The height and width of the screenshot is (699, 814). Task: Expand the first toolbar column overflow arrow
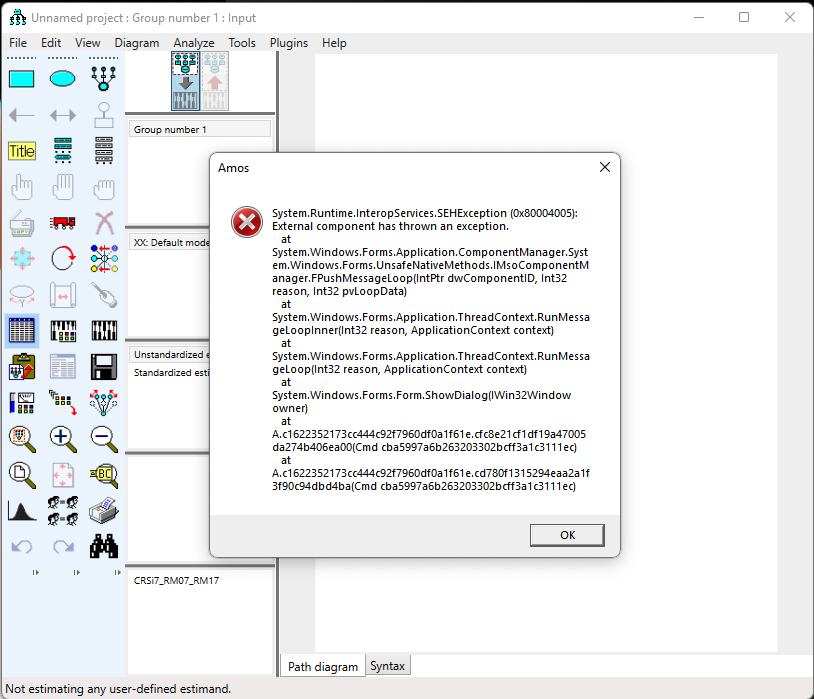click(x=36, y=573)
